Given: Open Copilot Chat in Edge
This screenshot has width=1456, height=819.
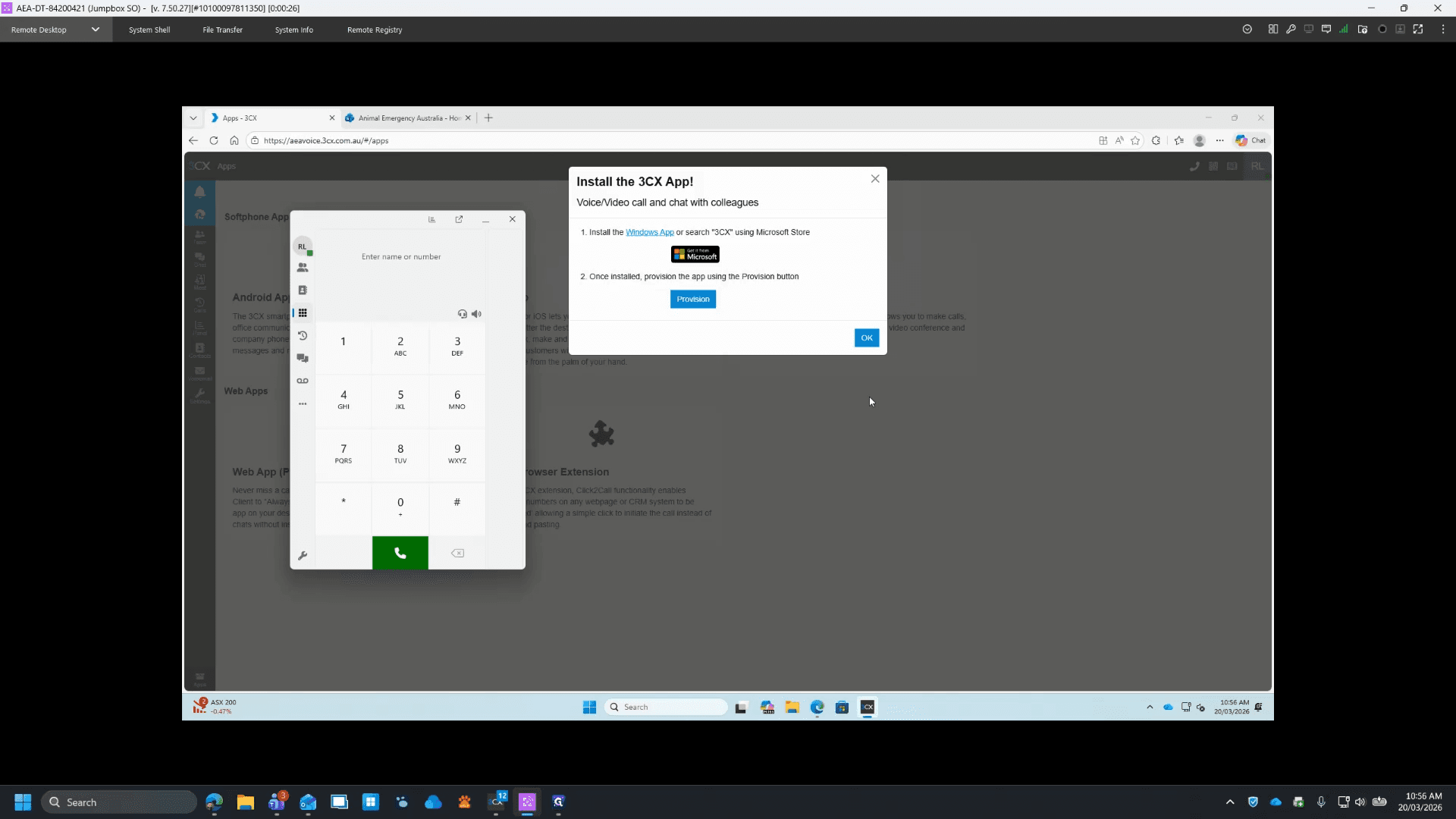Looking at the screenshot, I should (x=1250, y=141).
